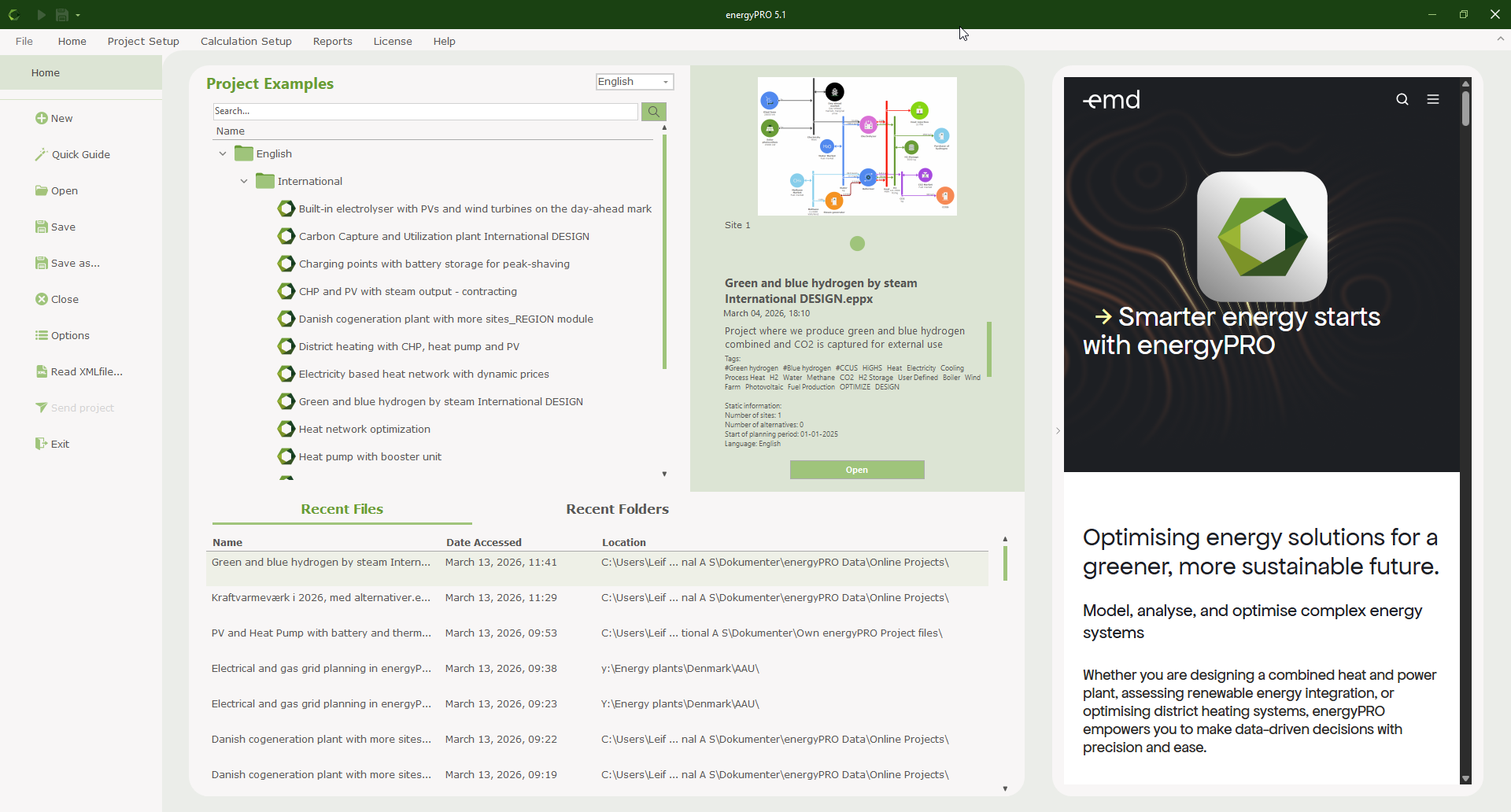Viewport: 1511px width, 812px height.
Task: Open the License menu
Action: 393,41
